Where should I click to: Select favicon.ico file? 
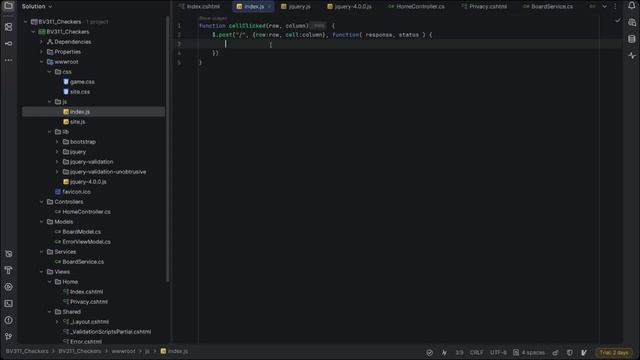(x=73, y=192)
